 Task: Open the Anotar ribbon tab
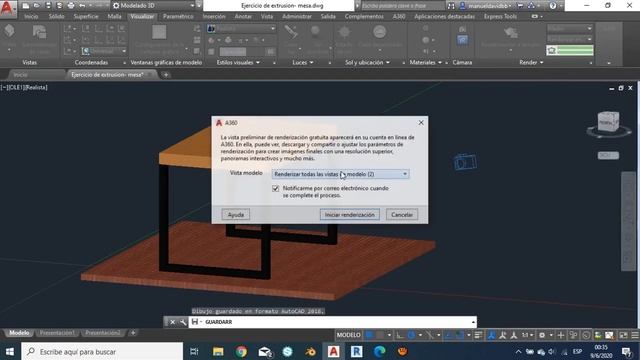[x=243, y=16]
